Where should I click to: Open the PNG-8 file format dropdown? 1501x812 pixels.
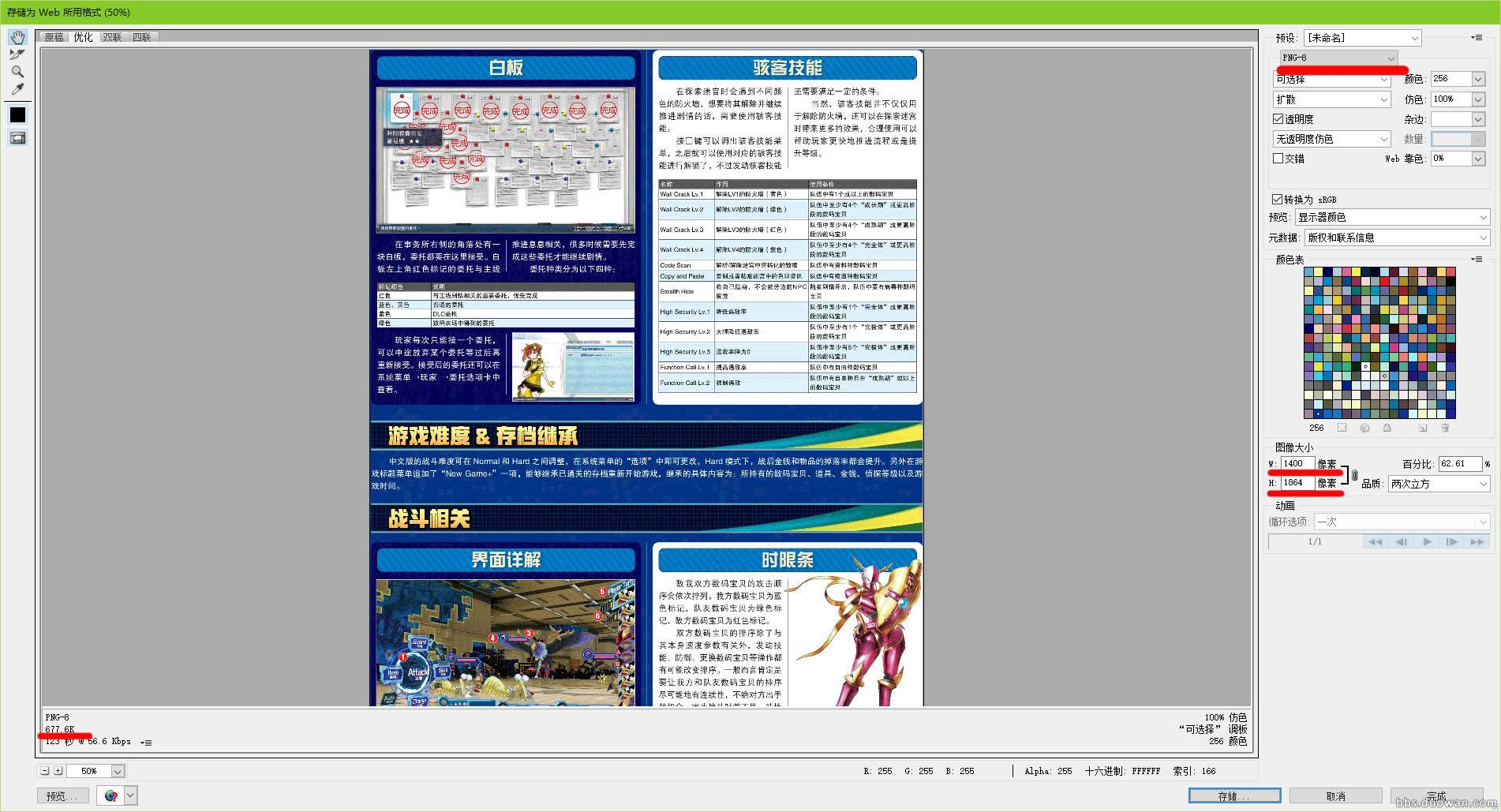[1338, 58]
